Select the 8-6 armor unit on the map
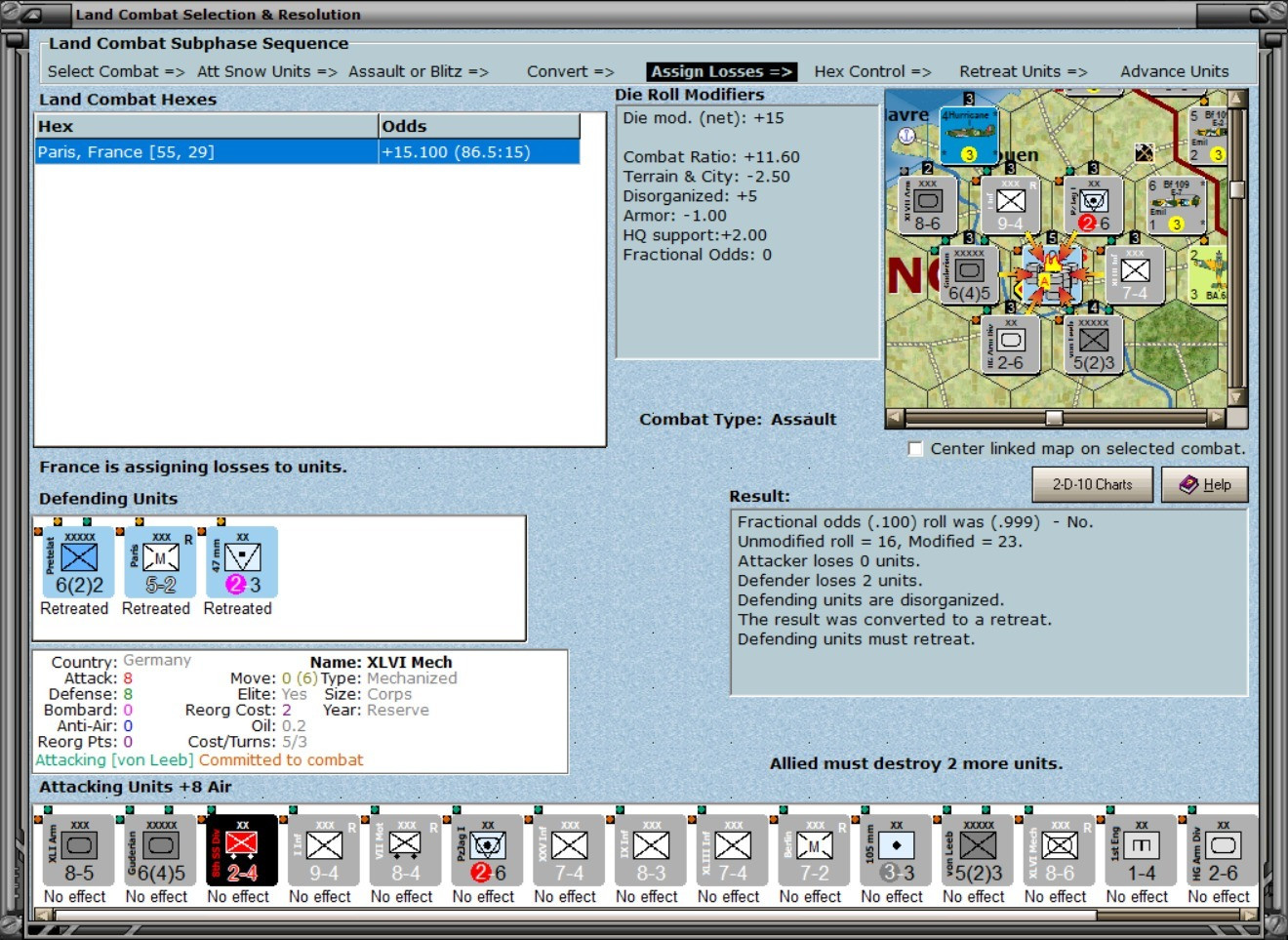This screenshot has height=940, width=1288. pos(927,205)
